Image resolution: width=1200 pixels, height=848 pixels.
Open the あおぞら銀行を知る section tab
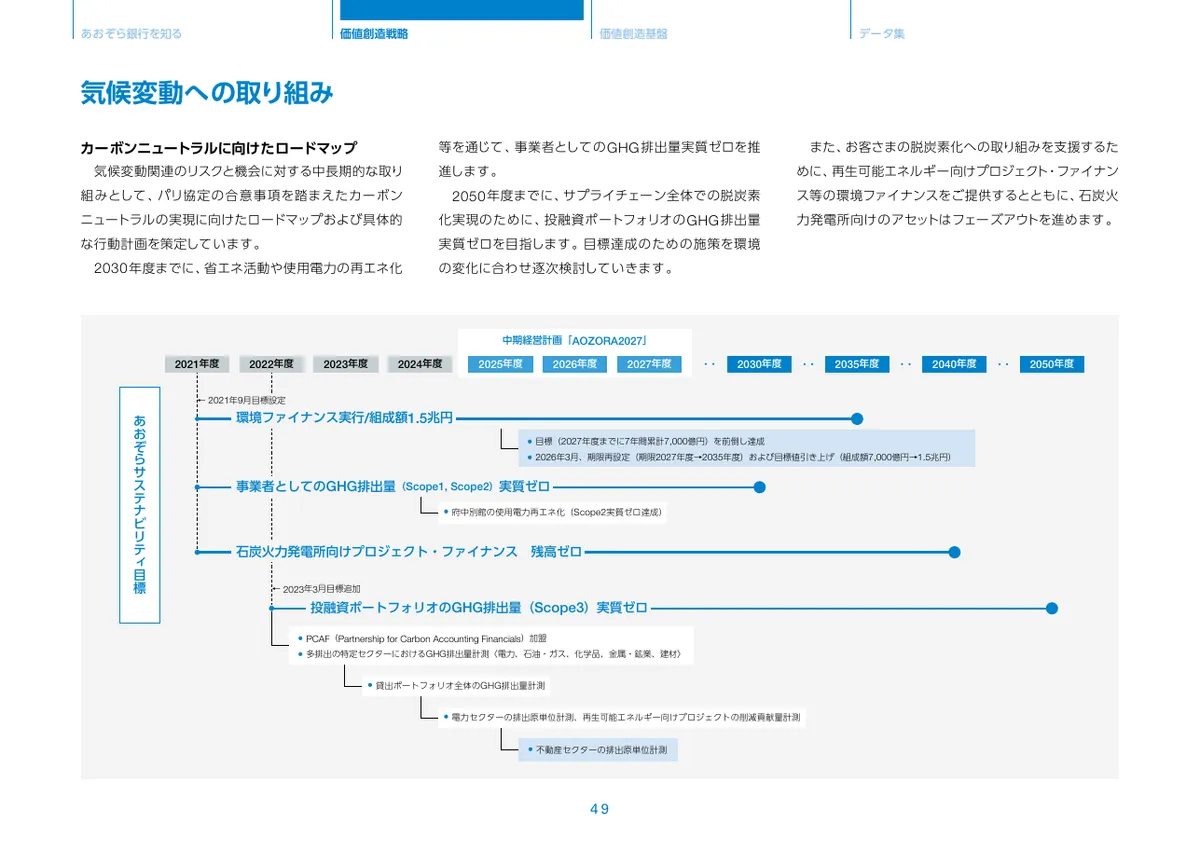point(131,33)
